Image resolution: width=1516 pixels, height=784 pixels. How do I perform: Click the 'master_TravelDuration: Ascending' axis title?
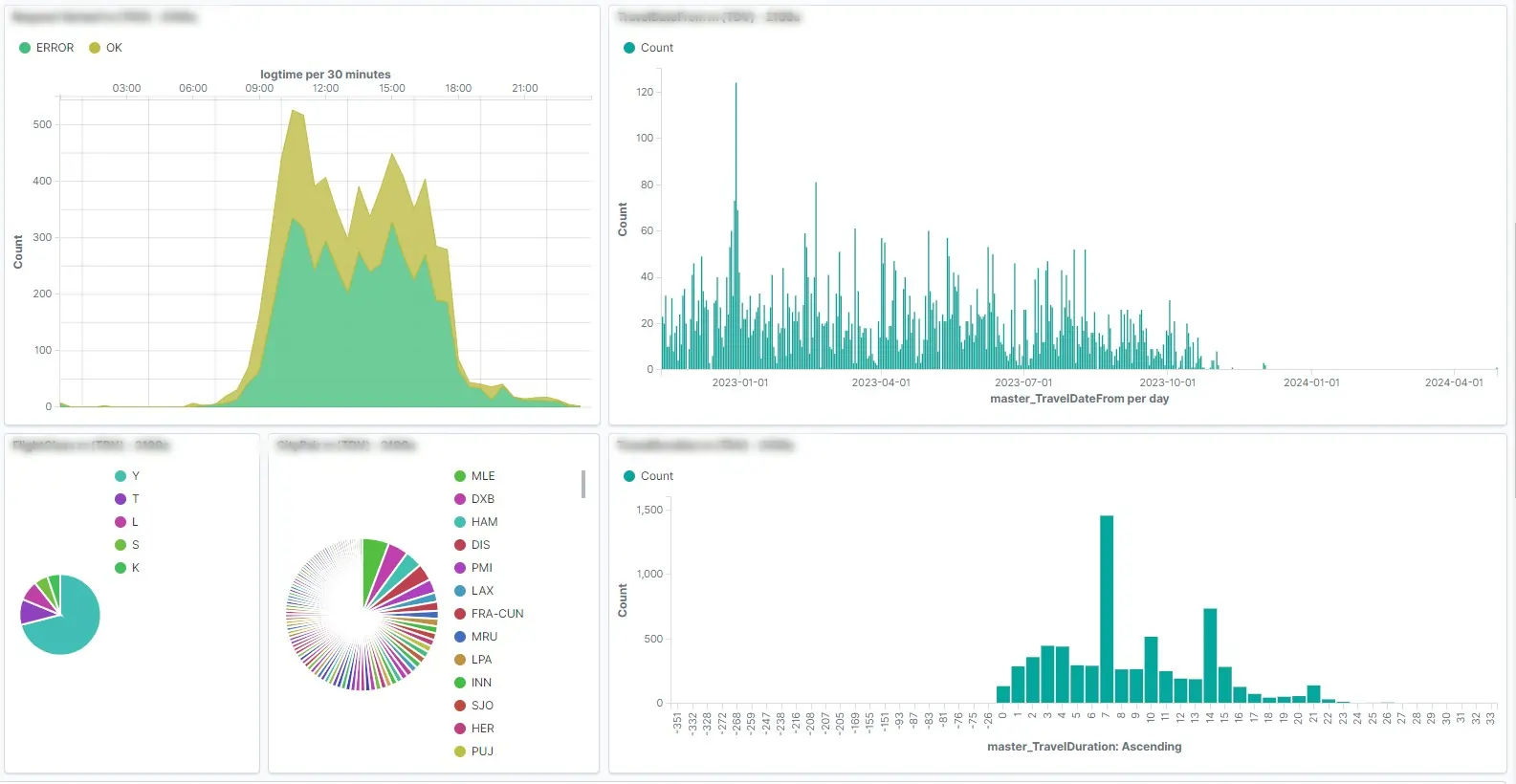coord(1084,747)
